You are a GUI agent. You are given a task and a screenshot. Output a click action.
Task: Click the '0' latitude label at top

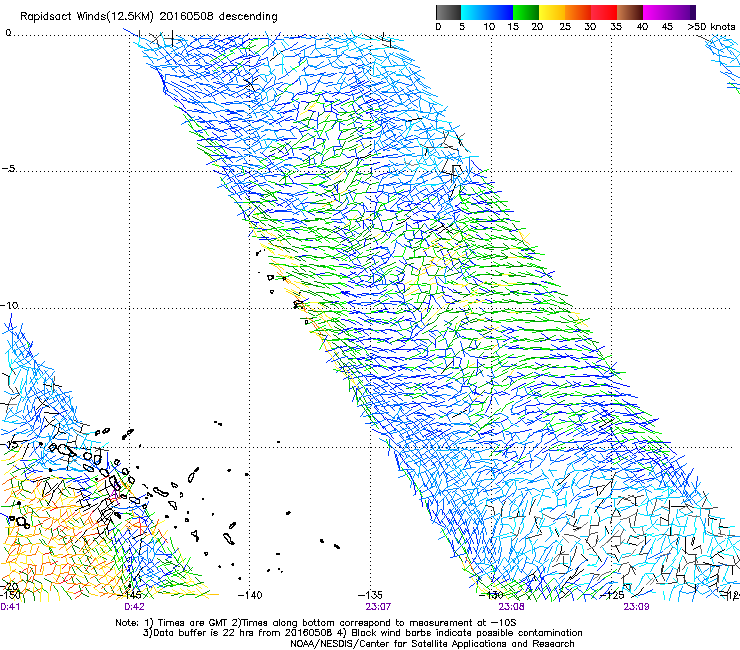pos(8,33)
